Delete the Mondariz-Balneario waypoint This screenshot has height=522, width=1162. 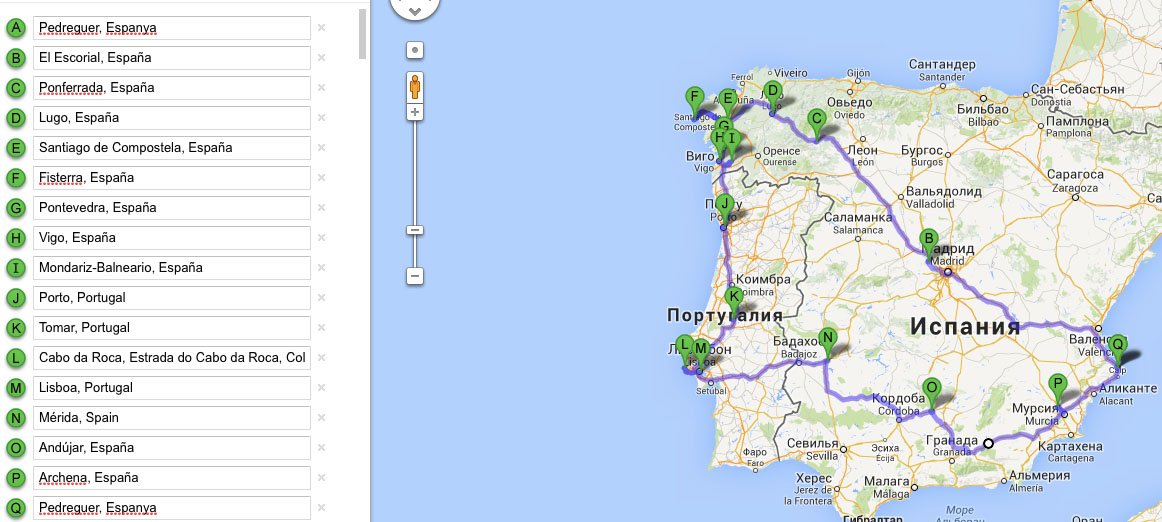(x=322, y=268)
